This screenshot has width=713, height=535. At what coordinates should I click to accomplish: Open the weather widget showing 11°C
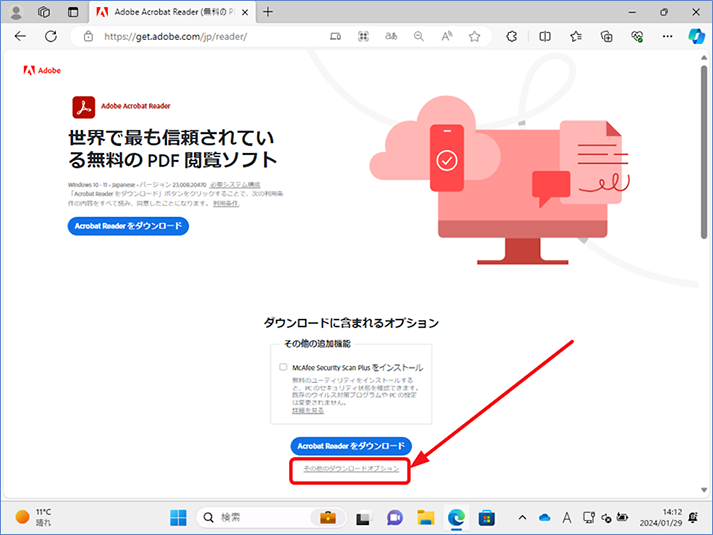33,517
